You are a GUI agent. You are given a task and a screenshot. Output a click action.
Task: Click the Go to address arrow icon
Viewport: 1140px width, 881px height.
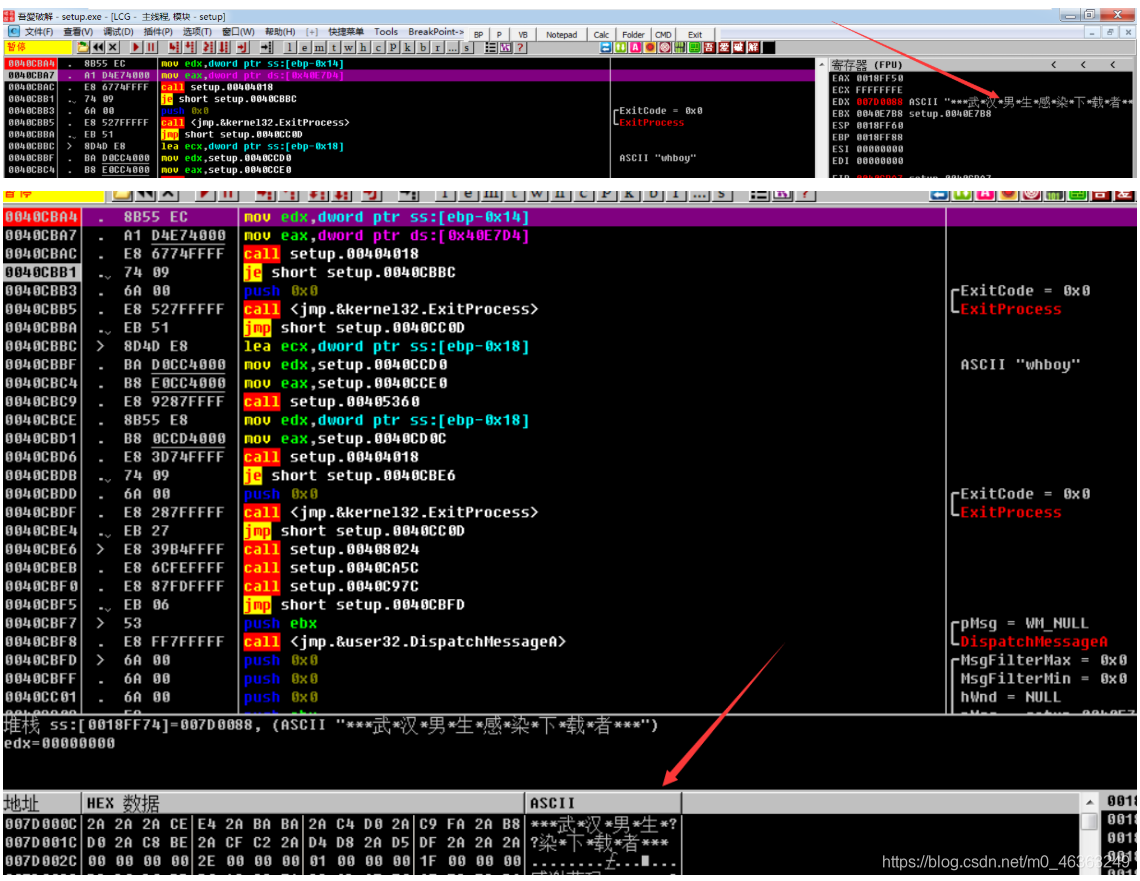[267, 47]
